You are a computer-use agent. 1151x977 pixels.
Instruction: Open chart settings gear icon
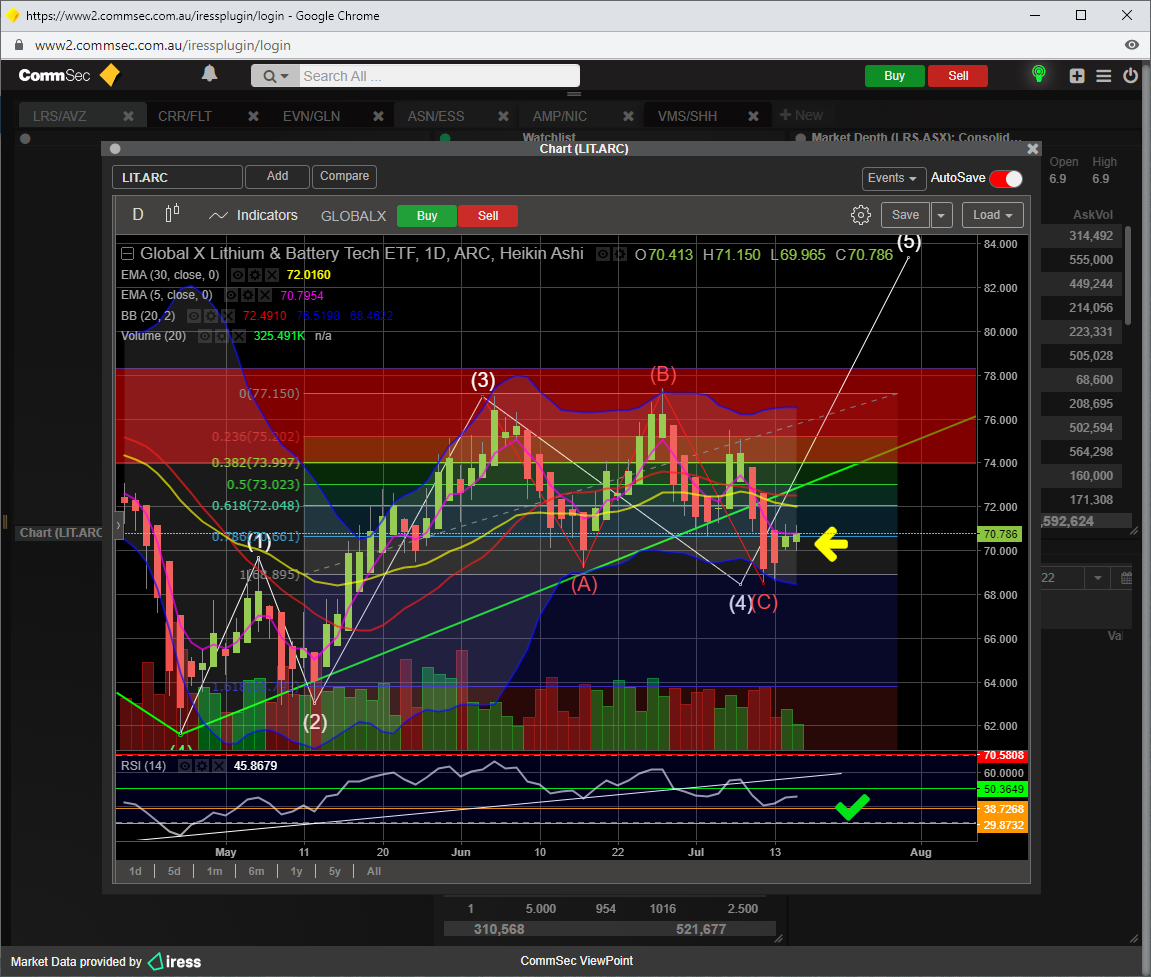(x=860, y=215)
